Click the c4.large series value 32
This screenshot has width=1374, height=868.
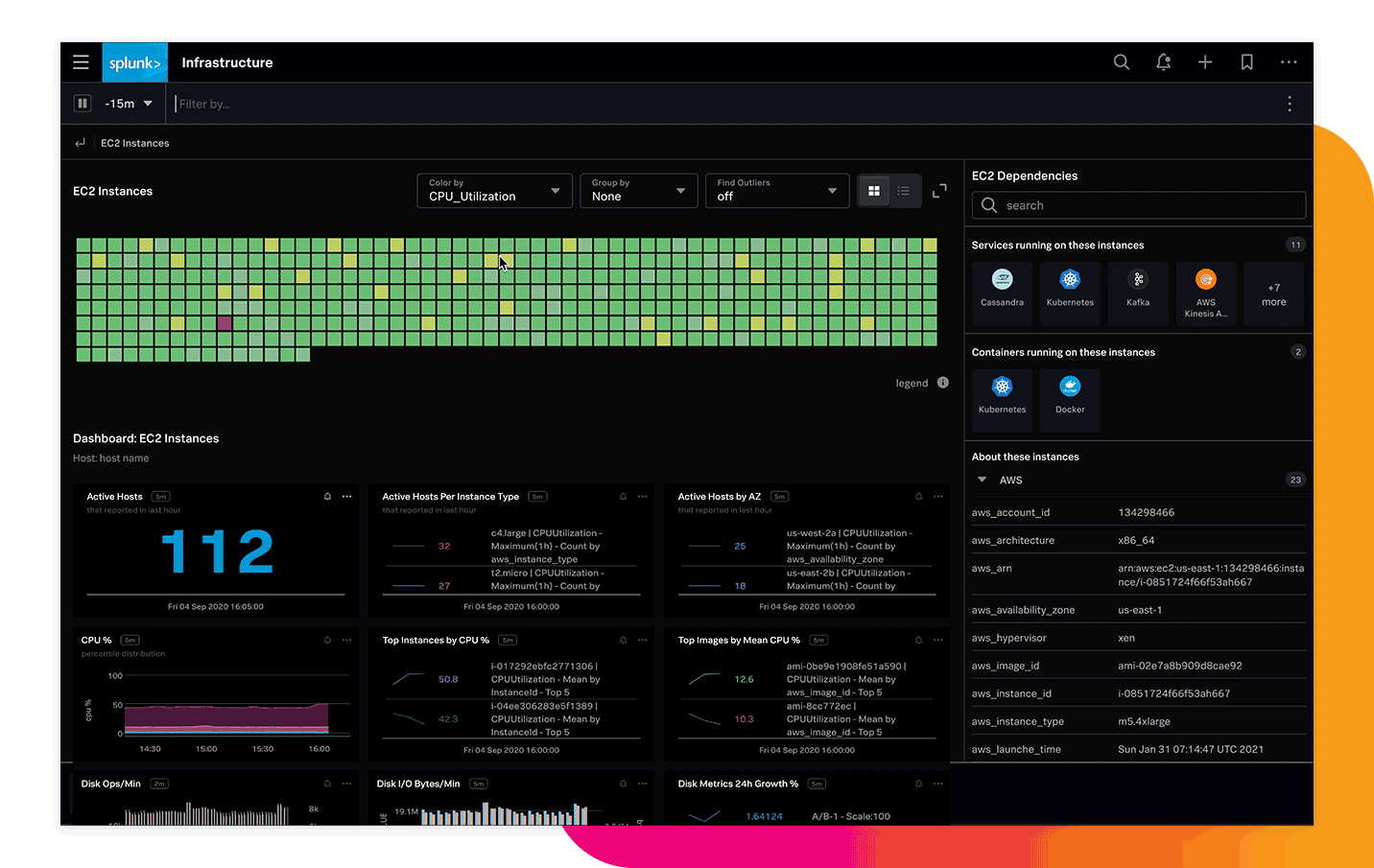(444, 546)
